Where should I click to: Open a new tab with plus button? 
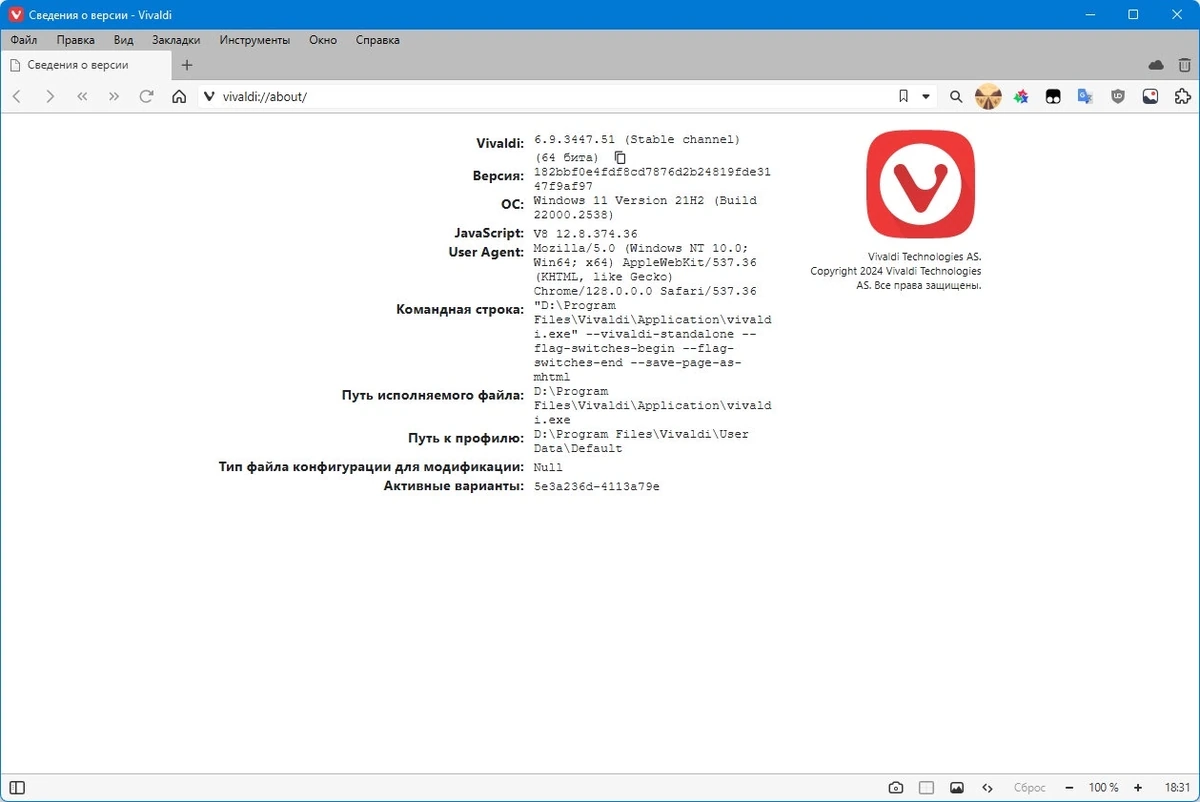[186, 65]
